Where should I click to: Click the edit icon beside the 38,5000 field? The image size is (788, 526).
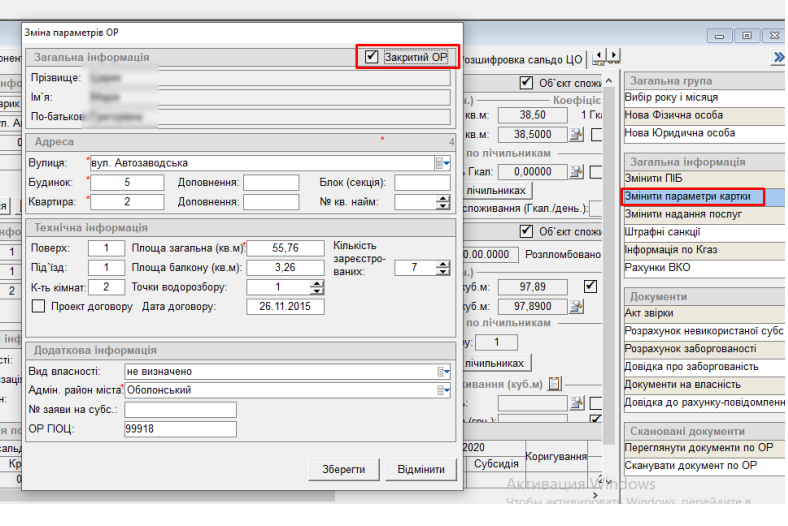(x=576, y=134)
